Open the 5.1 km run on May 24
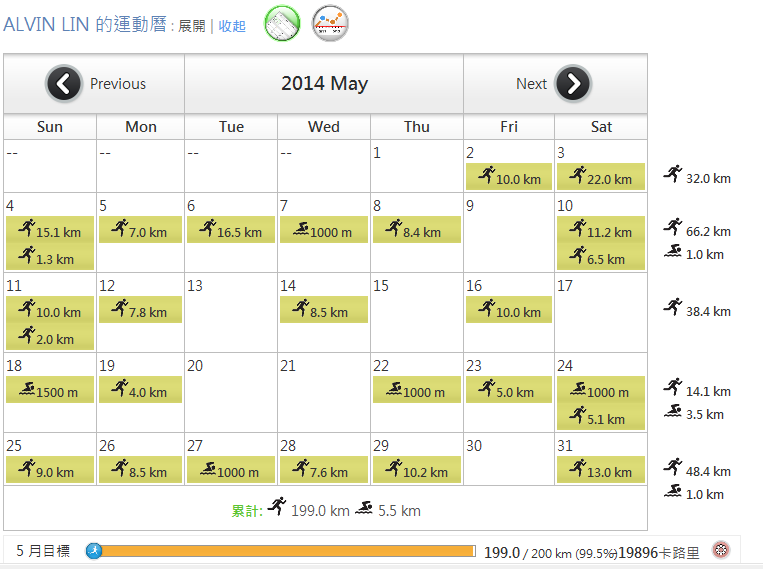Screen dimensions: 763x569 coord(600,418)
